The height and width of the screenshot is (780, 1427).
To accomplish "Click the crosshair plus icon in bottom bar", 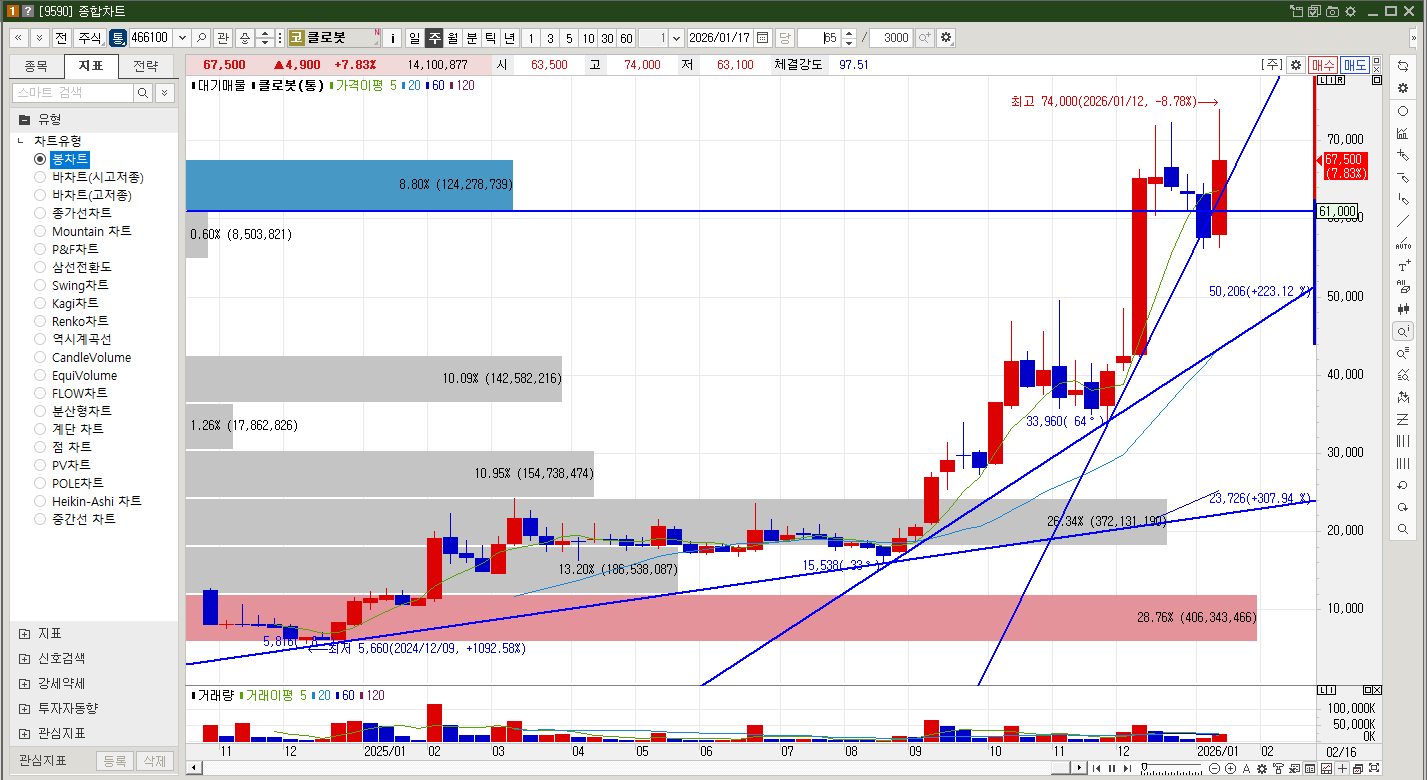I will (1342, 768).
